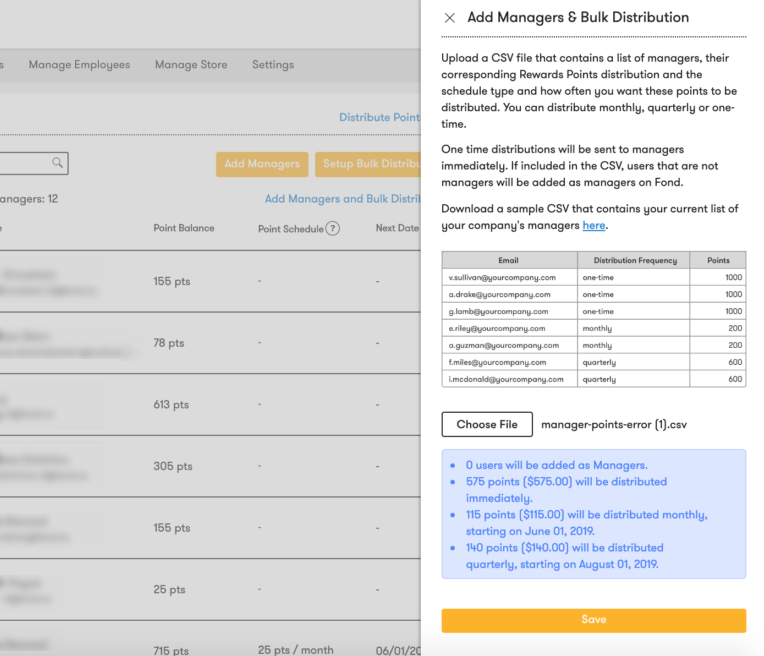Click the Email header in sample table
The width and height of the screenshot is (764, 656).
pyautogui.click(x=508, y=260)
